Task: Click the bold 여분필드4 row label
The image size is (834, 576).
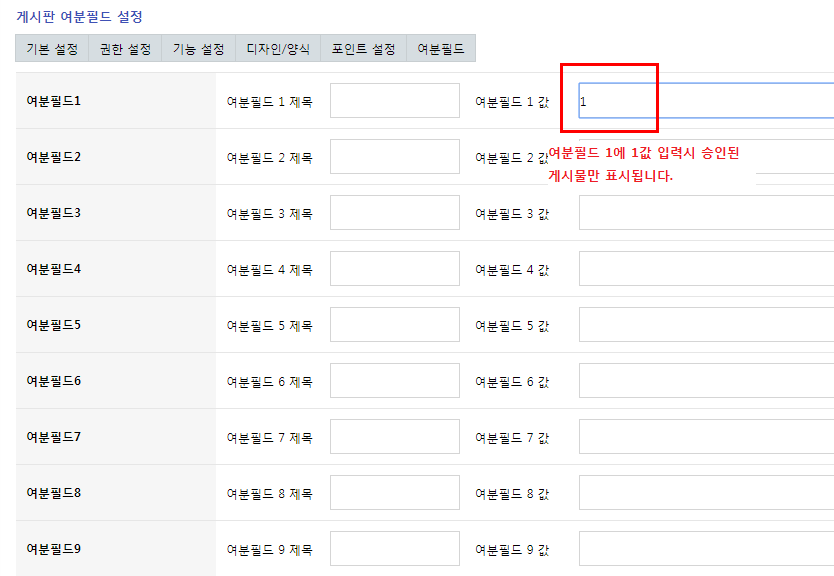Action: click(x=54, y=269)
